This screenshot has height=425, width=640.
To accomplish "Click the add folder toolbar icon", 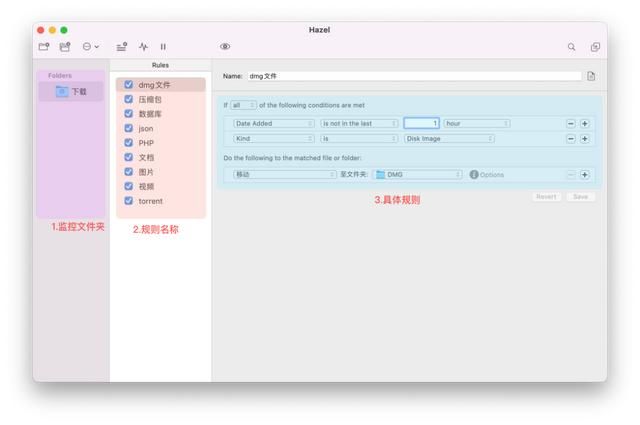I will pyautogui.click(x=44, y=47).
